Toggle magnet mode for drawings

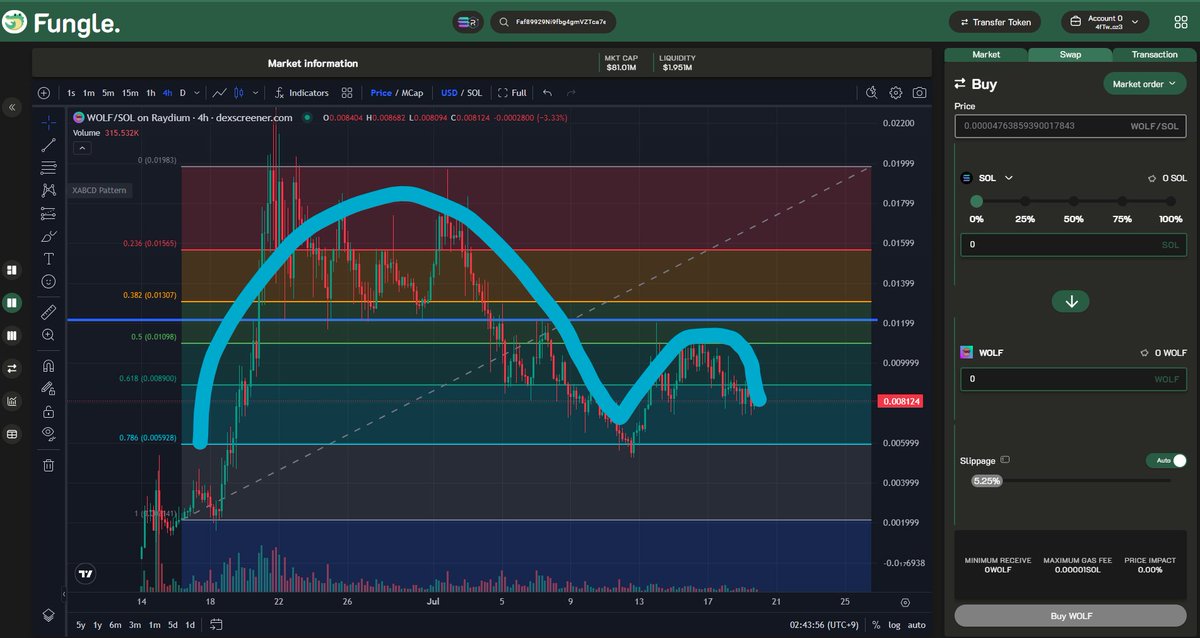[48, 367]
